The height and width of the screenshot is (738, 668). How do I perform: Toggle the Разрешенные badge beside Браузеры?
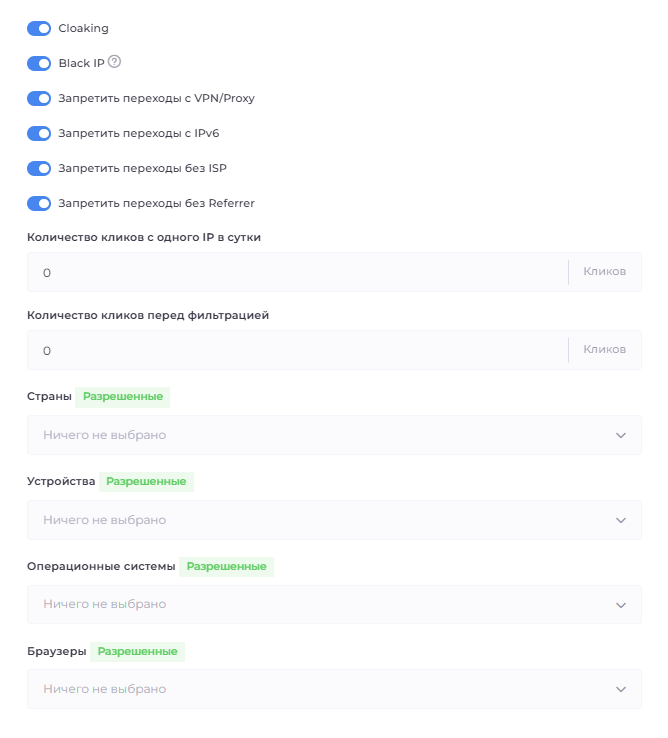click(137, 651)
